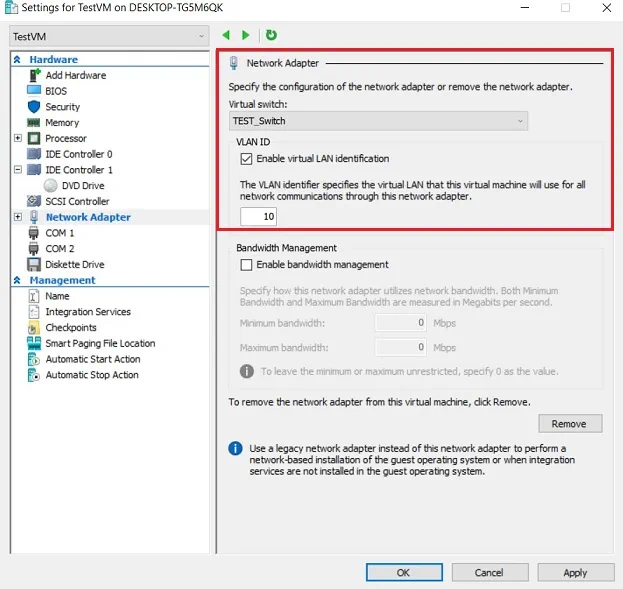
Task: Click the green back navigation arrow
Action: [x=227, y=36]
